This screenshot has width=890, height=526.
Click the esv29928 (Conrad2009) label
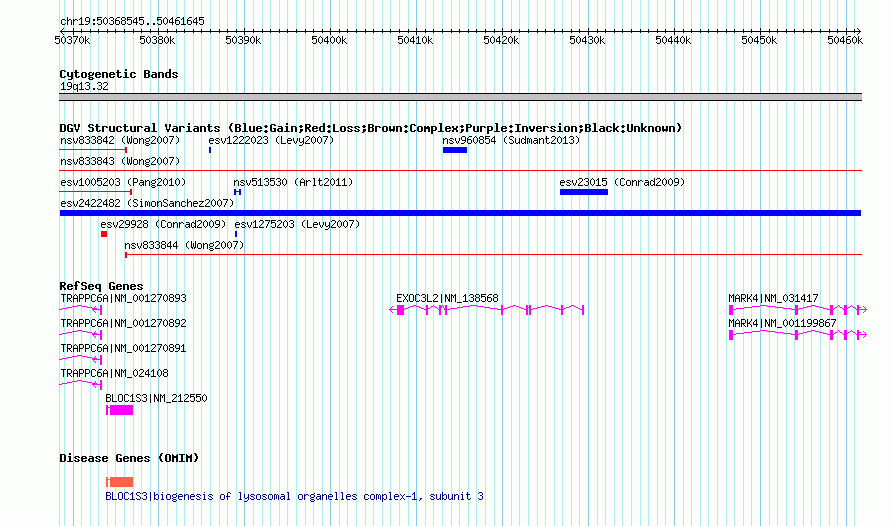point(163,224)
